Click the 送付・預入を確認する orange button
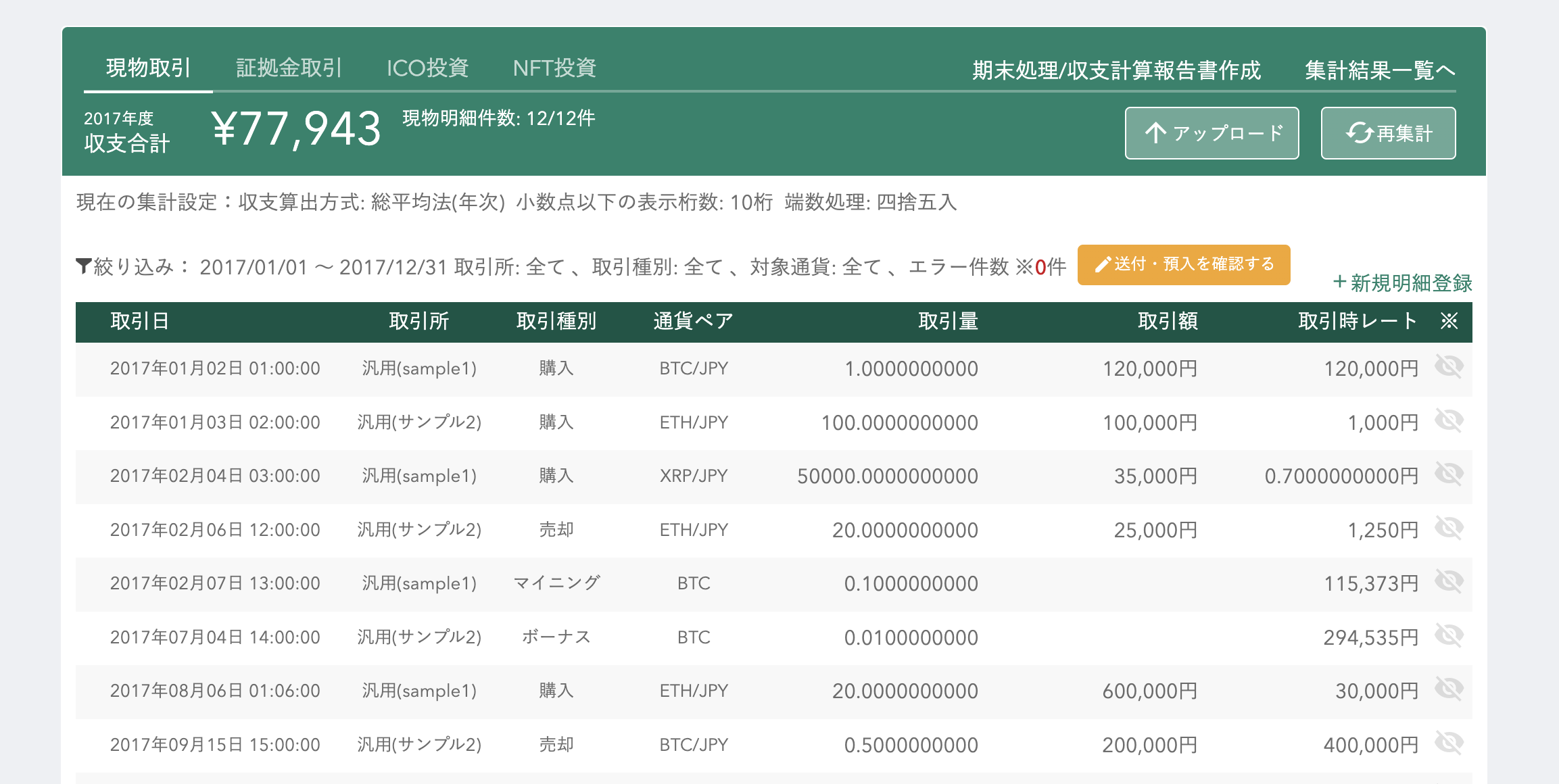Screen dimensions: 1559x784 click(1183, 264)
